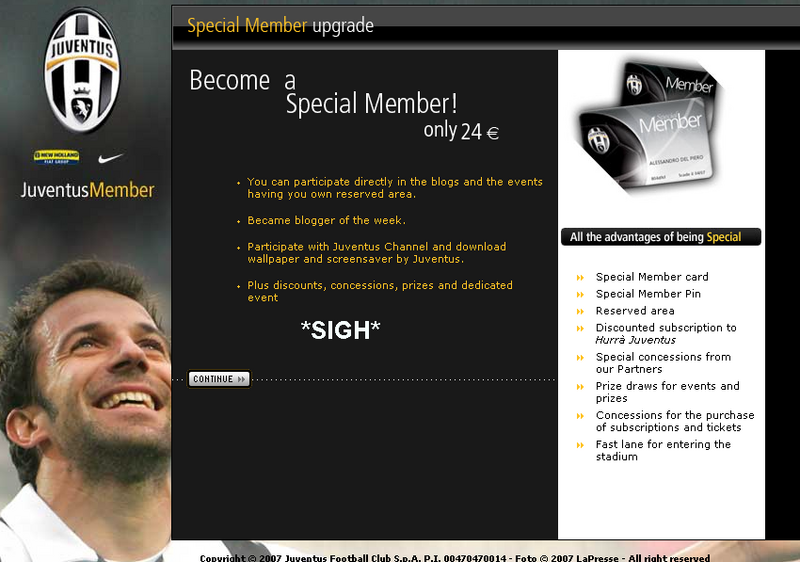
Task: Open the JuventusMember title link
Action: (x=87, y=190)
